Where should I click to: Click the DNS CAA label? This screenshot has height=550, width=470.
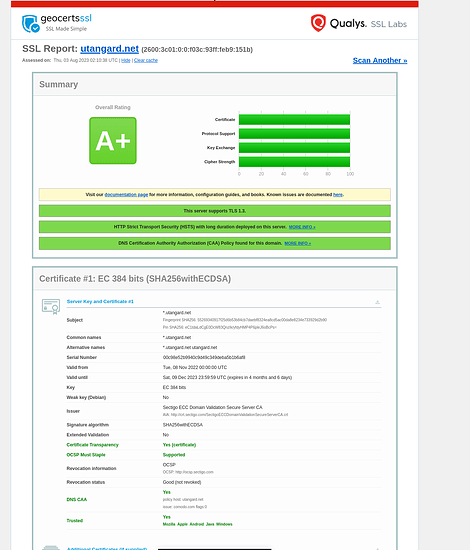[x=77, y=499]
